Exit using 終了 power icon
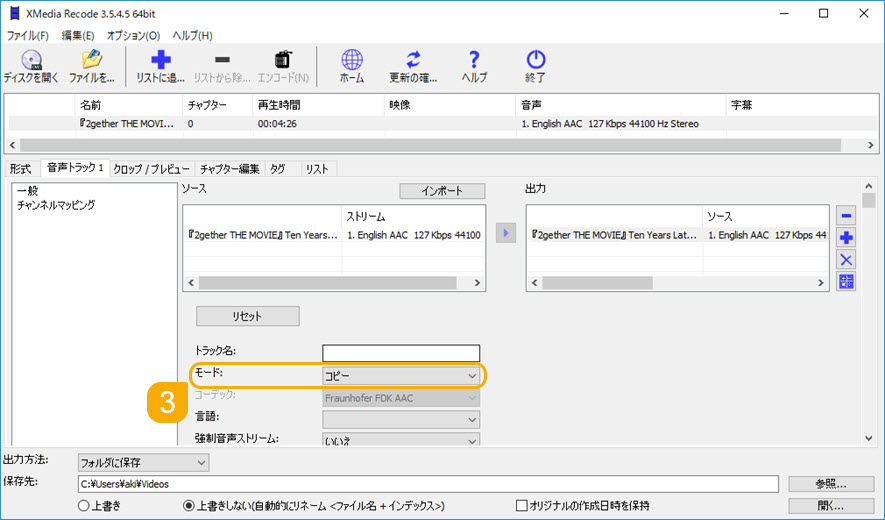 [x=535, y=67]
